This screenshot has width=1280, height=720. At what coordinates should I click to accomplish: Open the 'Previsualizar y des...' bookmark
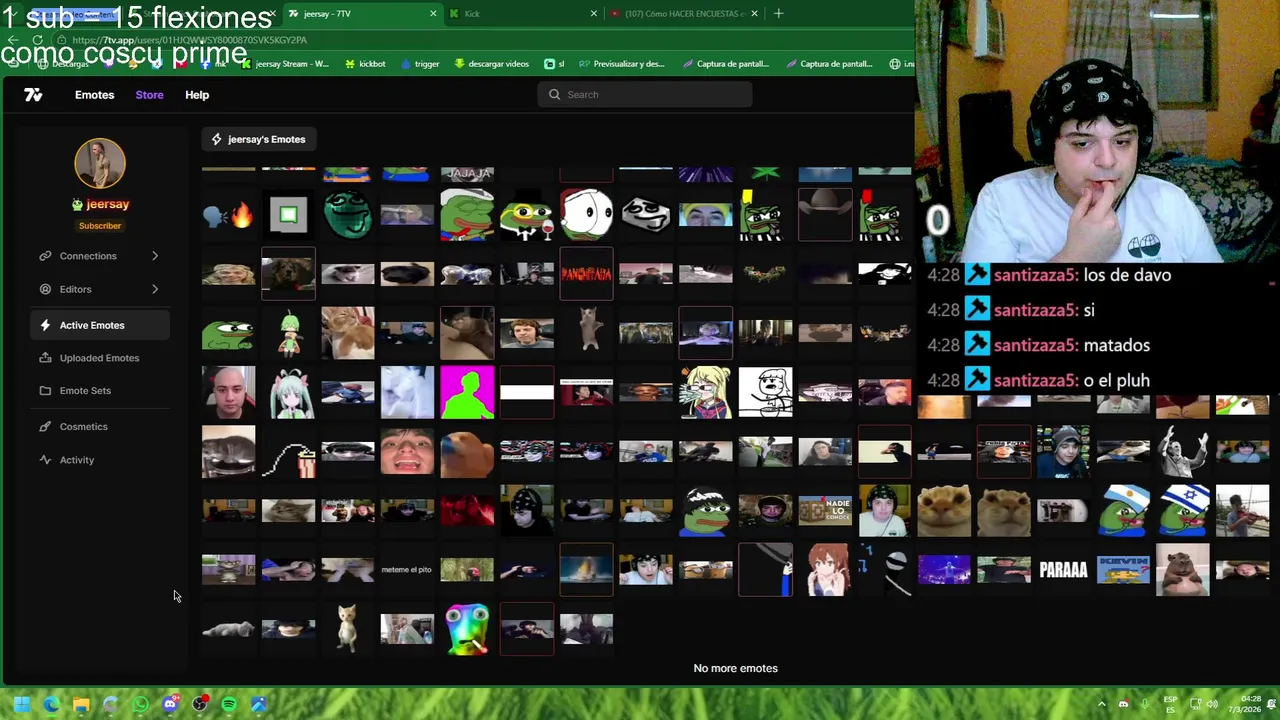coord(621,64)
